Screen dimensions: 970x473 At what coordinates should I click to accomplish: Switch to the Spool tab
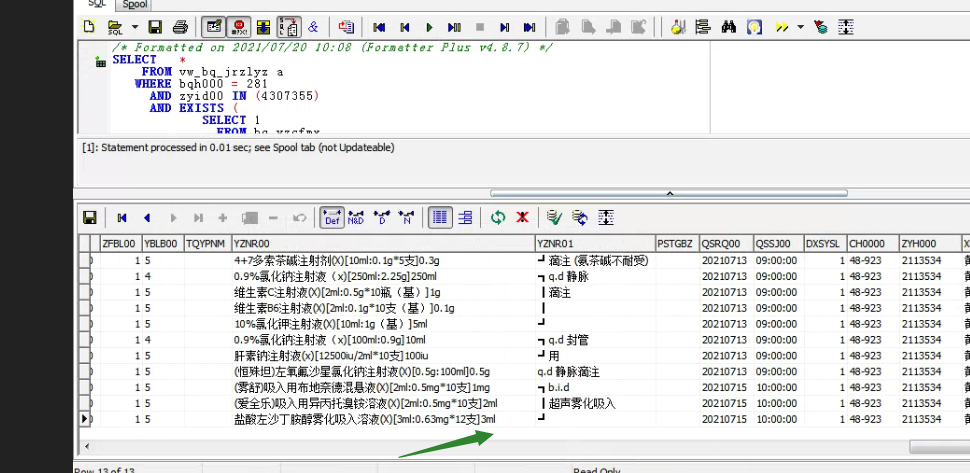click(x=135, y=5)
